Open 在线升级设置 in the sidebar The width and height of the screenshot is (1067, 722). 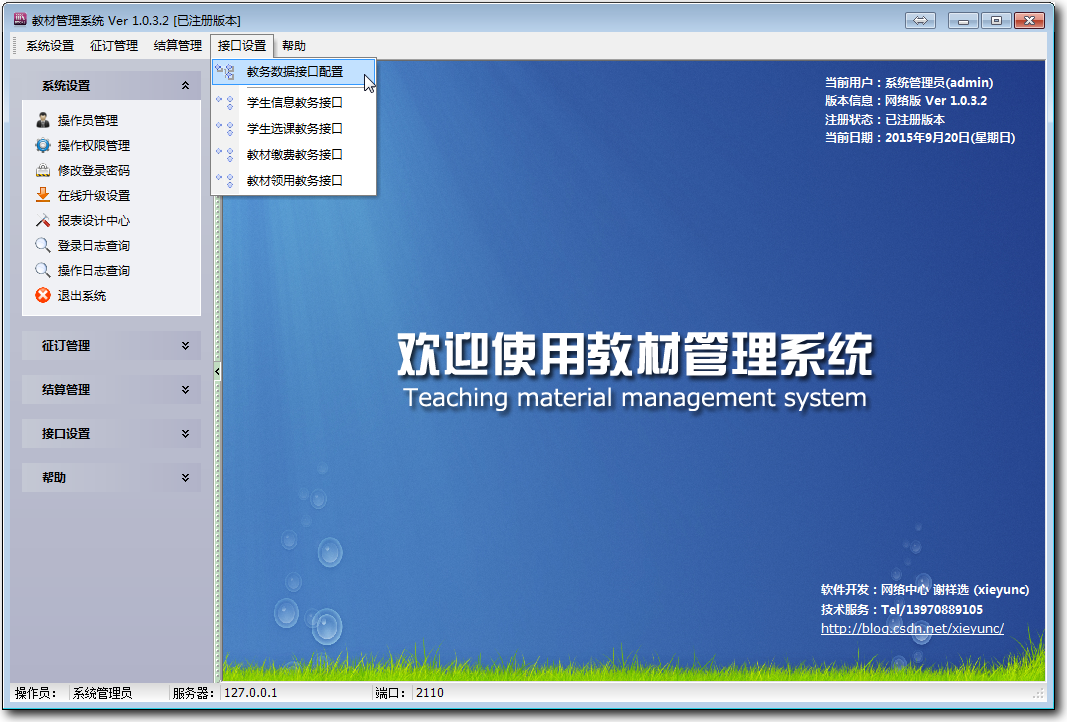tap(93, 196)
